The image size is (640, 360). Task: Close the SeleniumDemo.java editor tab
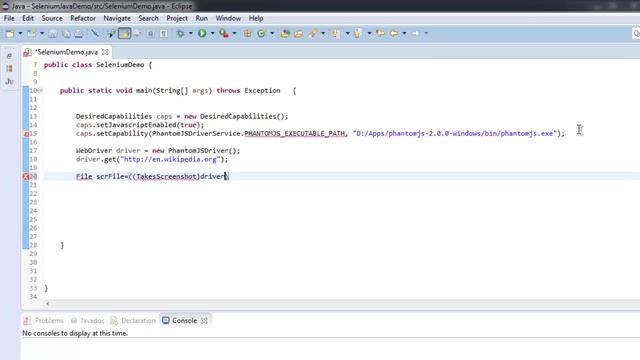(105, 52)
